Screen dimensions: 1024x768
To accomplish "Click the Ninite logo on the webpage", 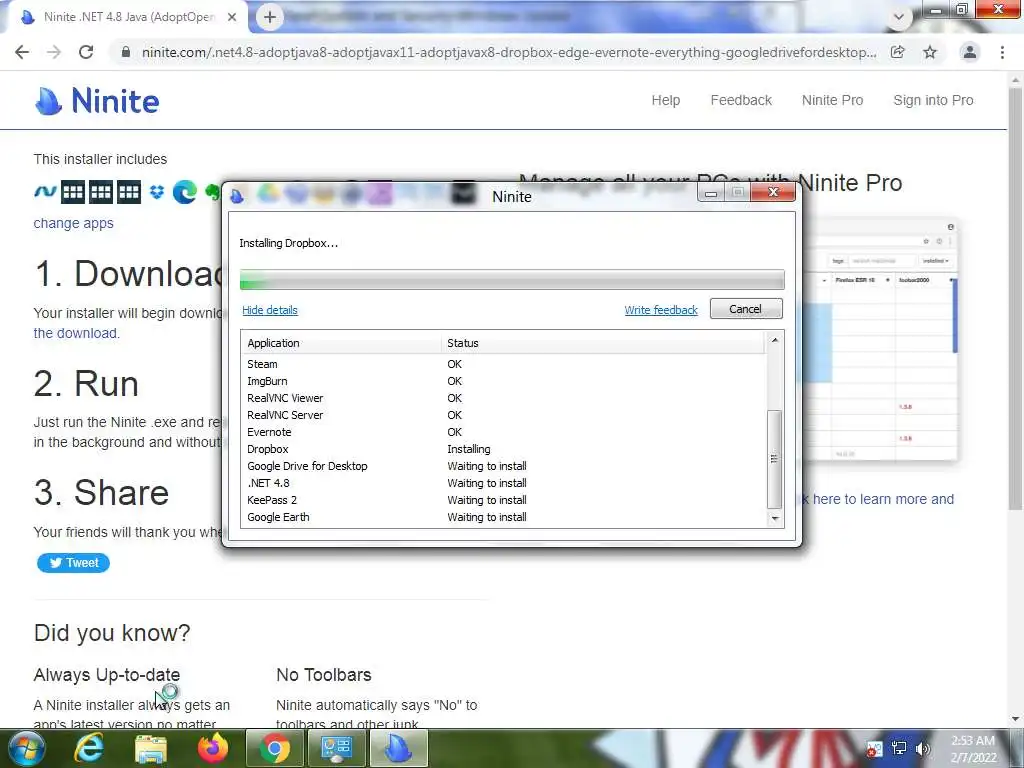I will pos(97,101).
